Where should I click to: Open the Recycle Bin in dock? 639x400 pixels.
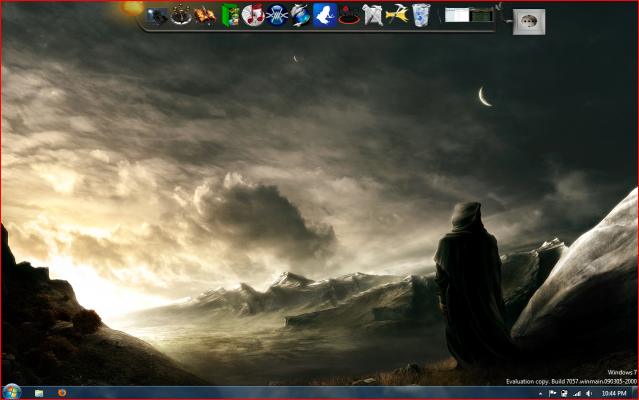421,15
